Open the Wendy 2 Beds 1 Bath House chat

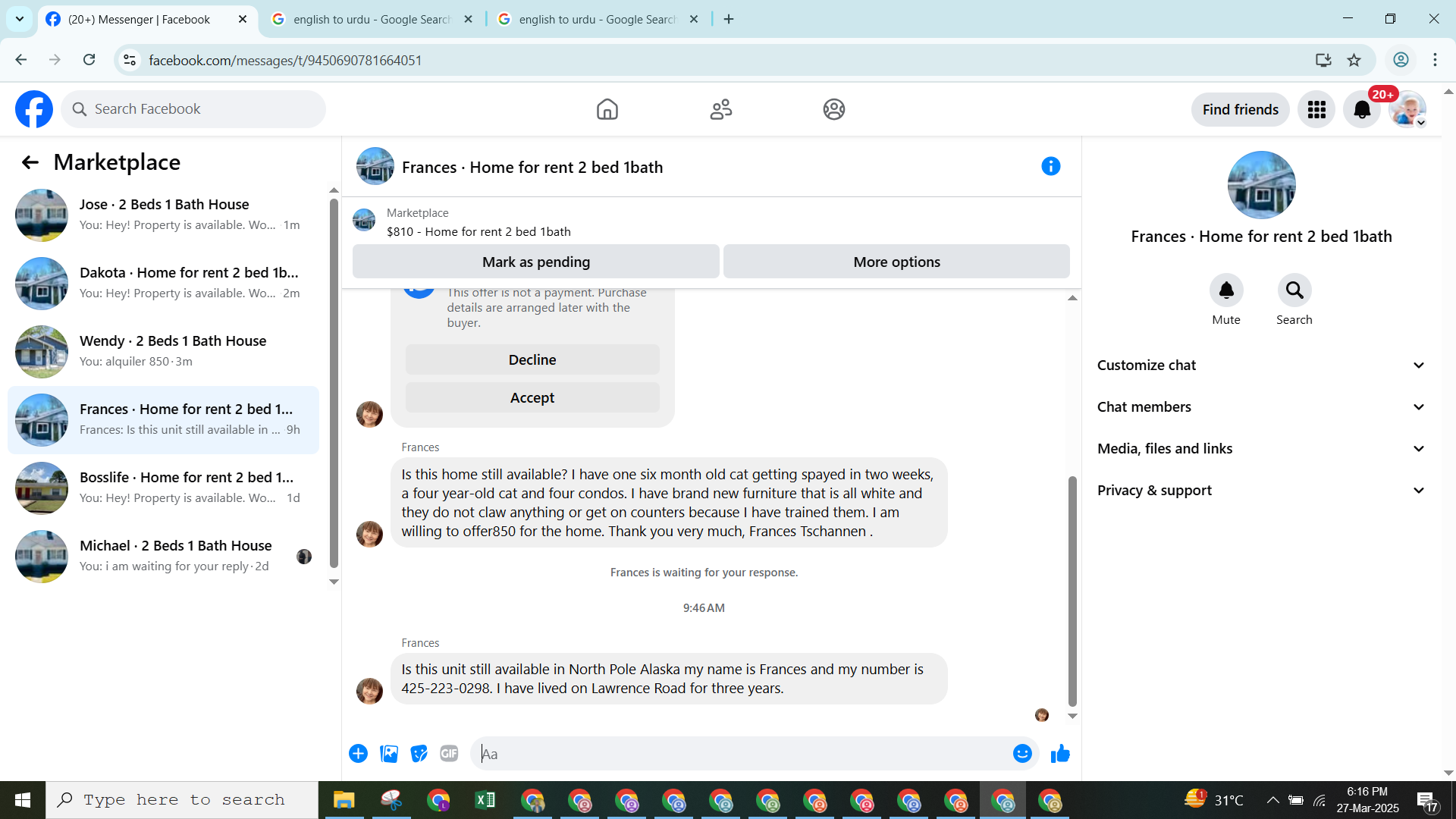click(163, 351)
